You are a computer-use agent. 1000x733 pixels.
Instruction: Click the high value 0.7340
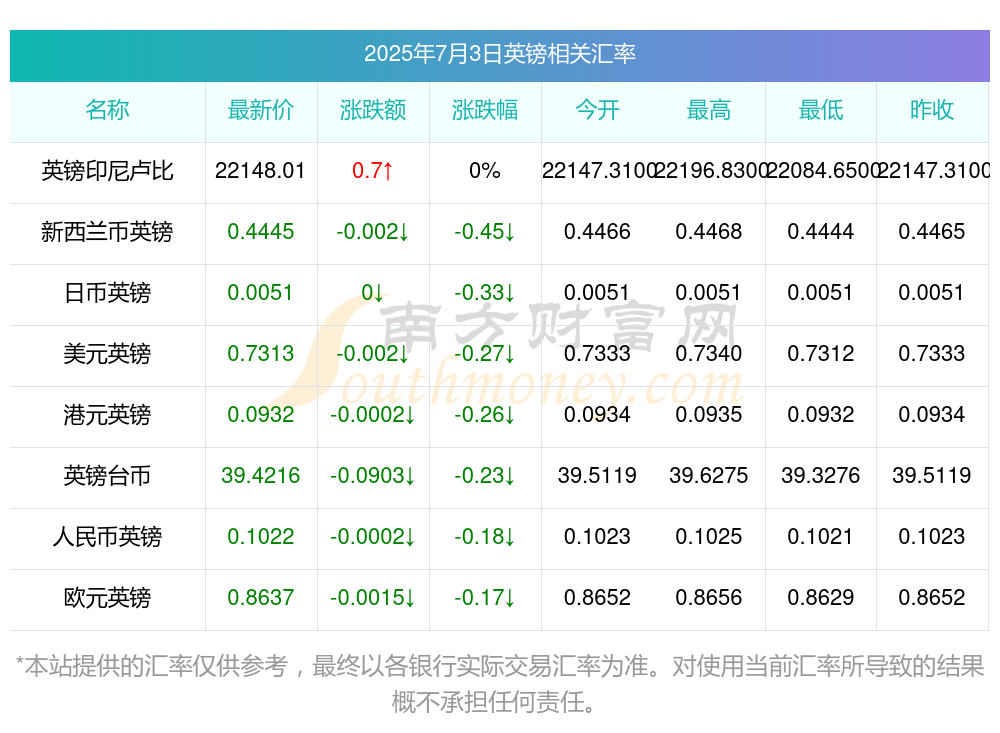click(x=709, y=353)
